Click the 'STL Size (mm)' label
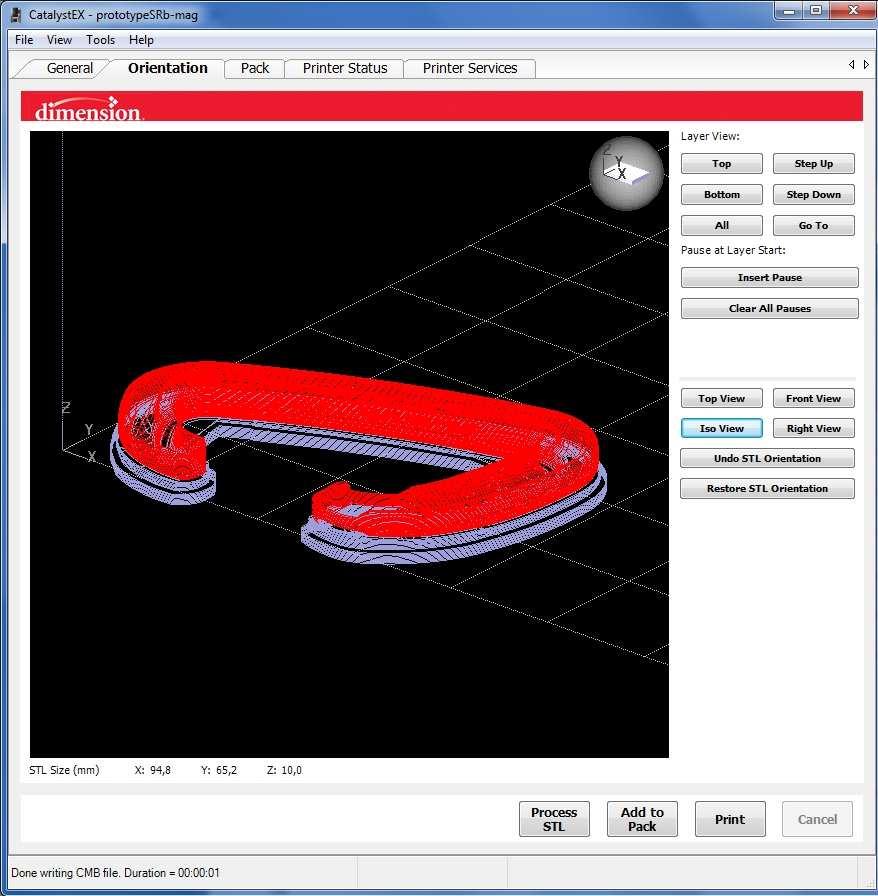Image resolution: width=878 pixels, height=896 pixels. [64, 770]
